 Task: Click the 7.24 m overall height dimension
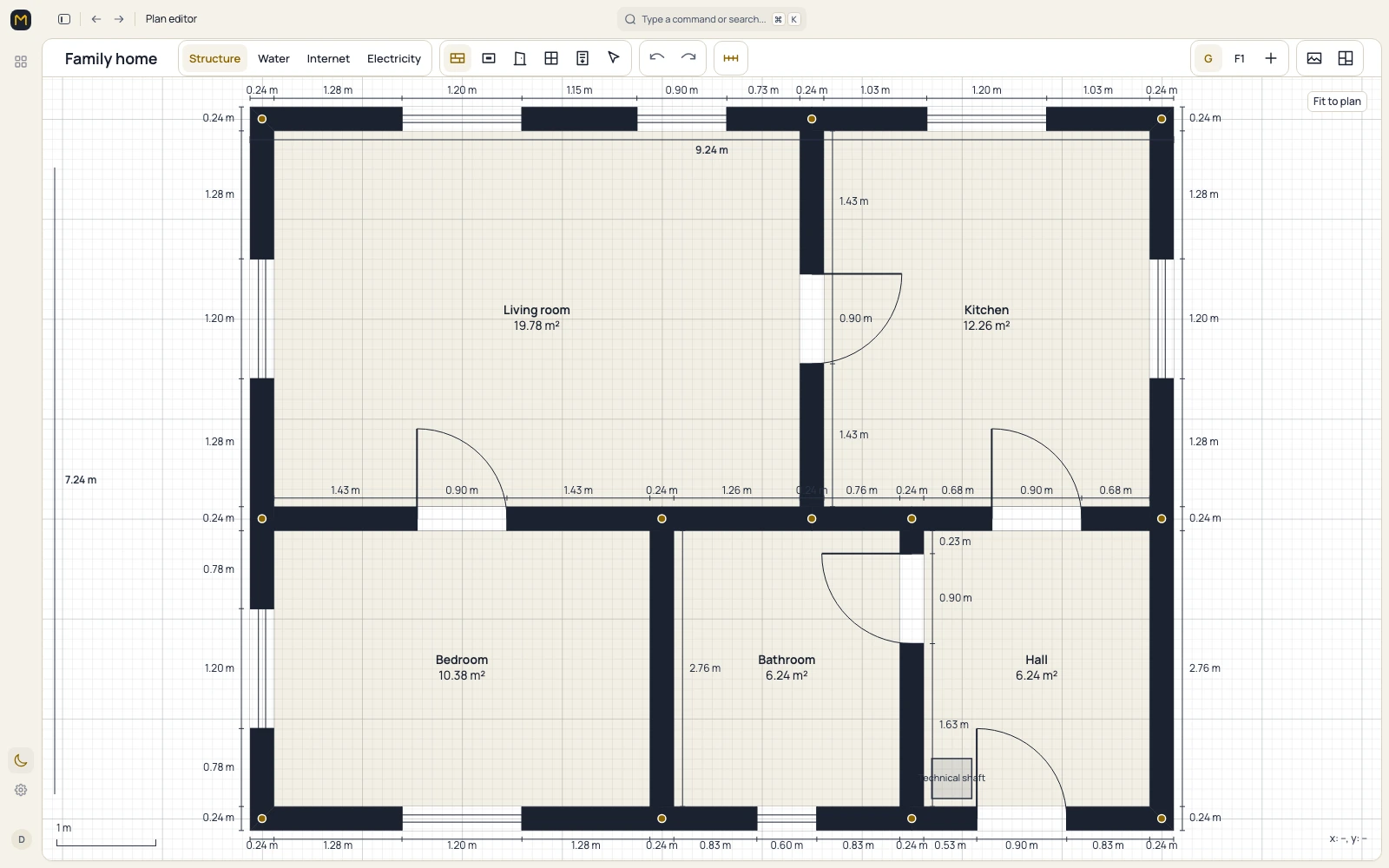(81, 480)
